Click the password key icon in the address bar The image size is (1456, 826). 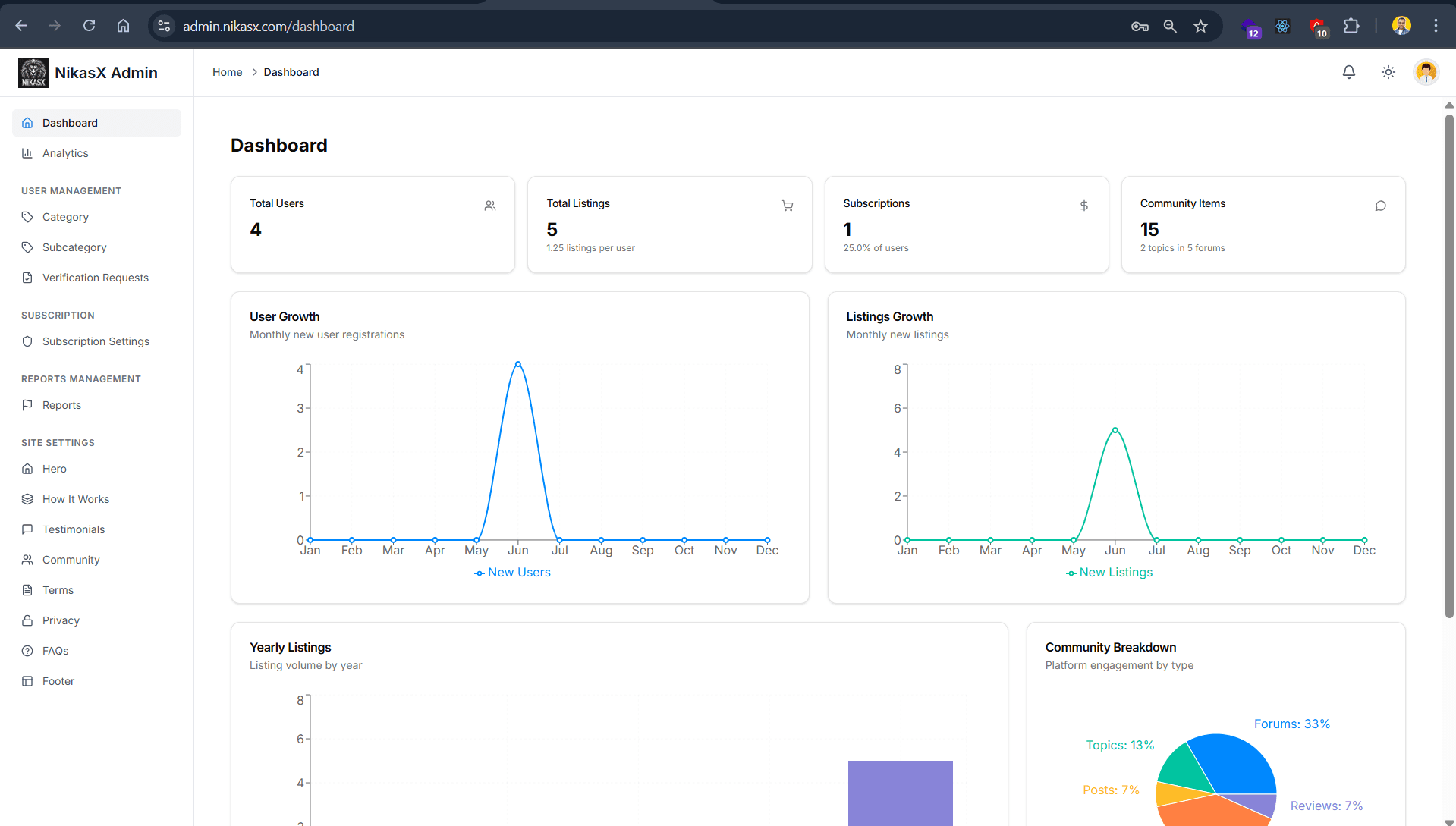[x=1140, y=26]
